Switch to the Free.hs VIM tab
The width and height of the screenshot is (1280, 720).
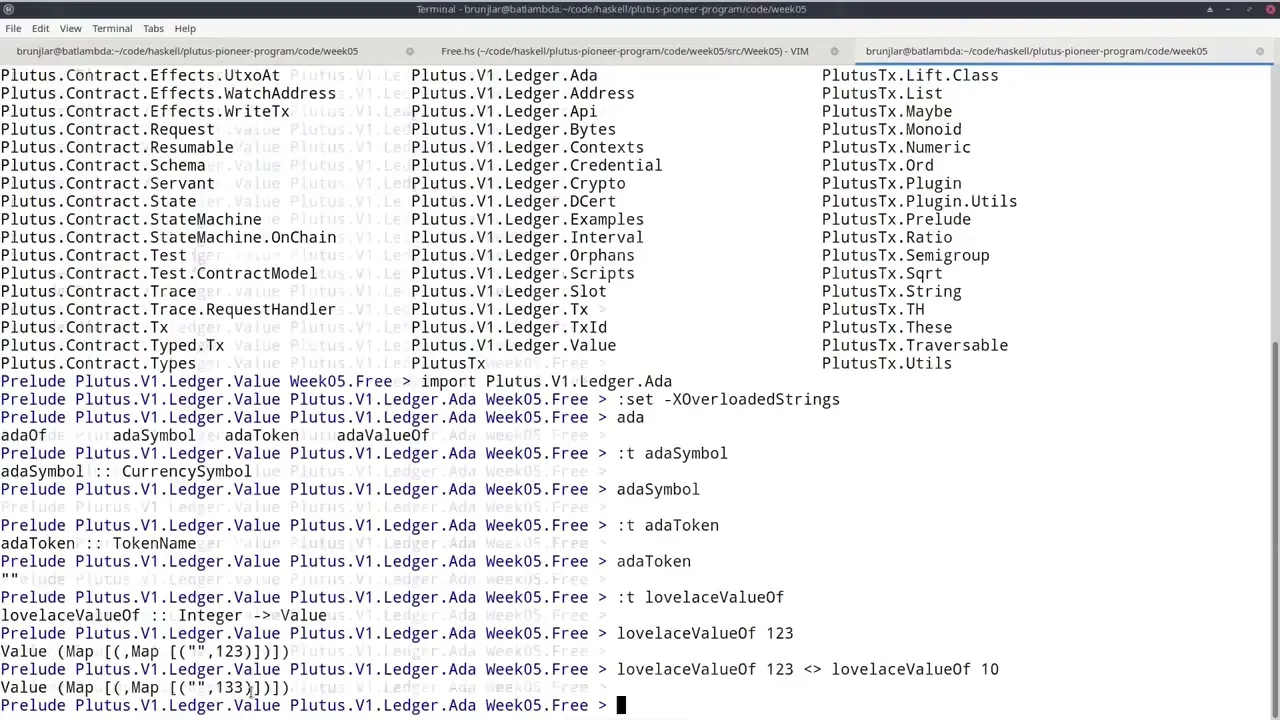[624, 51]
